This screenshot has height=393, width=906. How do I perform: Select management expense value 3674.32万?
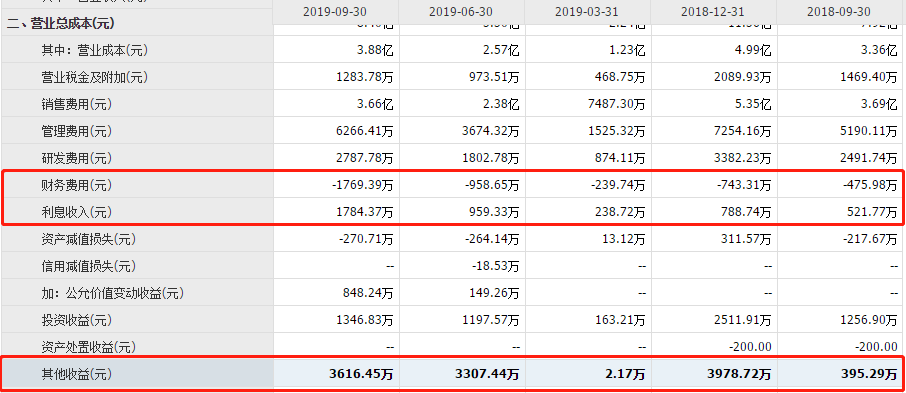point(491,132)
